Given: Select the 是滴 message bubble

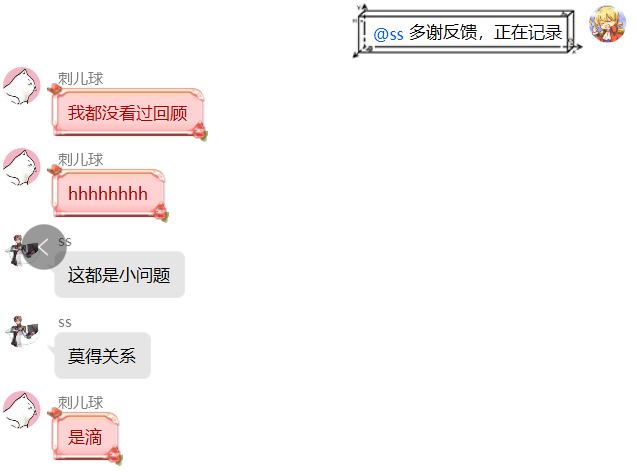Looking at the screenshot, I should (85, 436).
